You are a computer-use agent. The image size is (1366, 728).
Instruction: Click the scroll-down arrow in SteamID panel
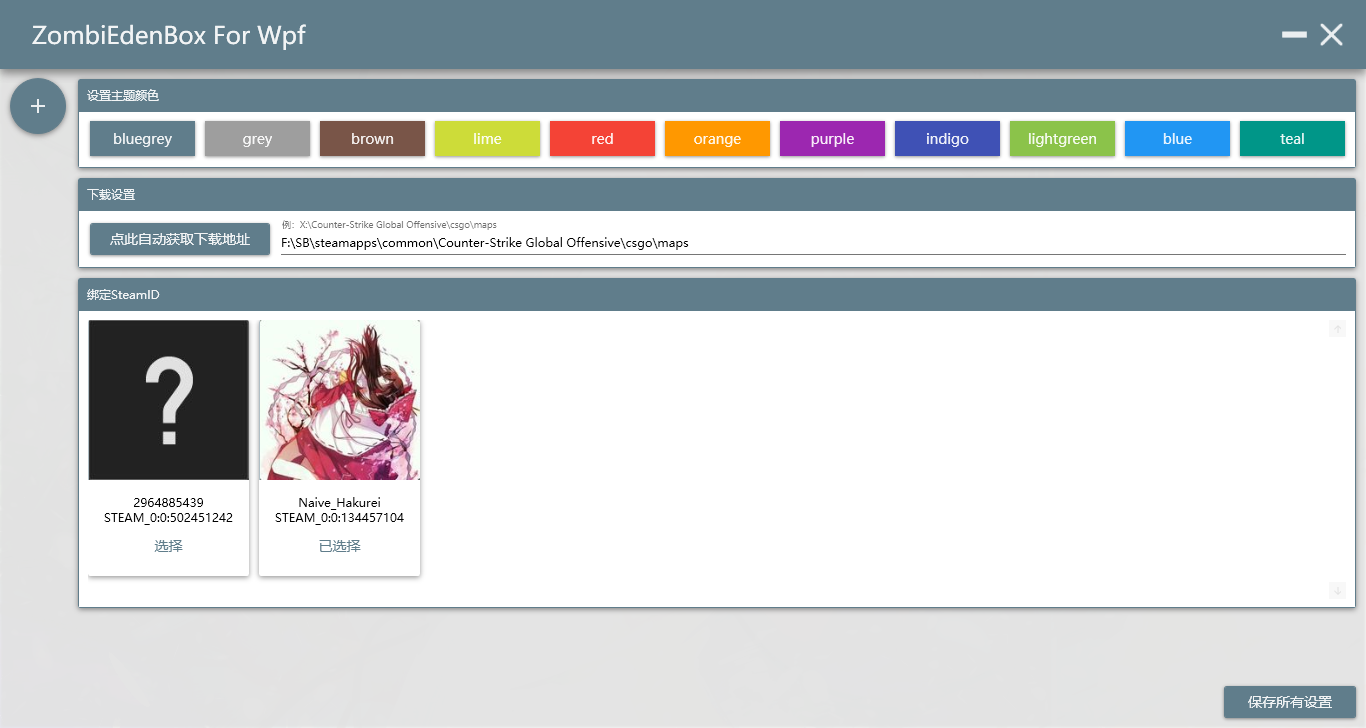pos(1337,591)
